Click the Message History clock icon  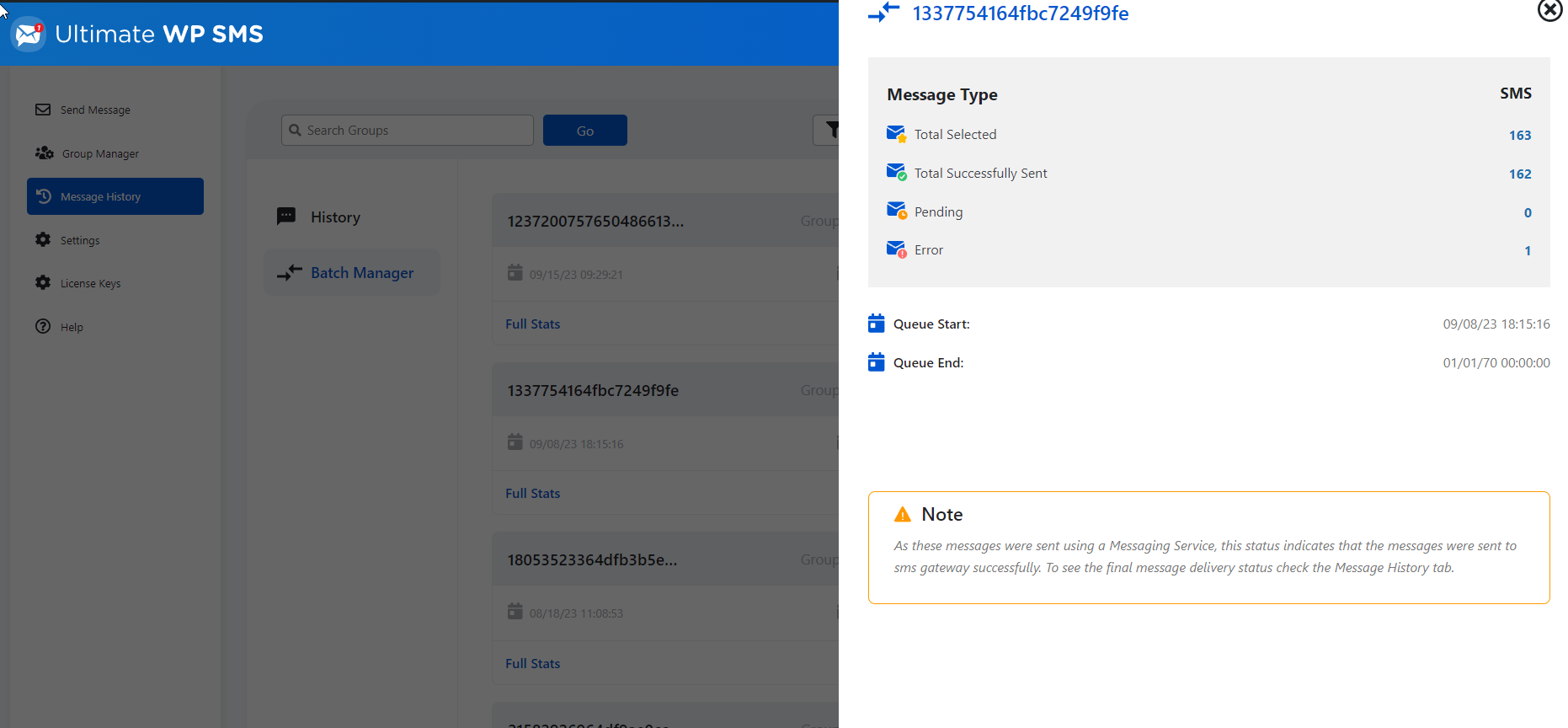pyautogui.click(x=44, y=195)
